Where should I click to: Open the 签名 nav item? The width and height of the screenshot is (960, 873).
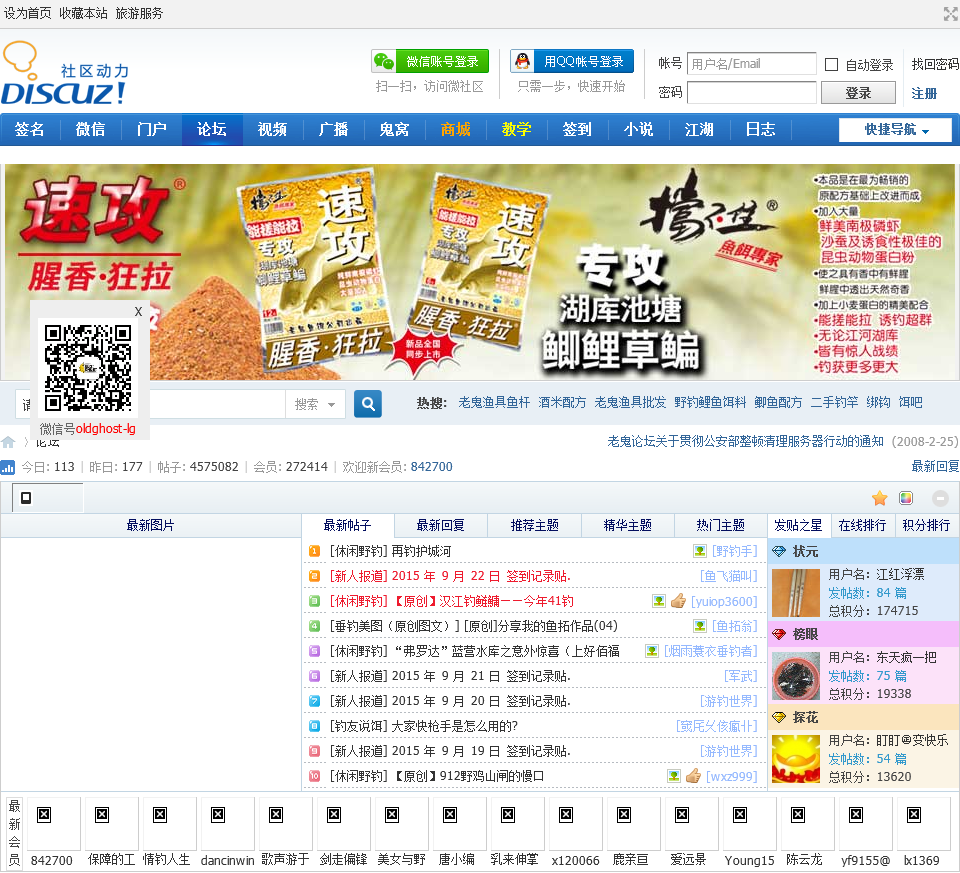pyautogui.click(x=29, y=129)
